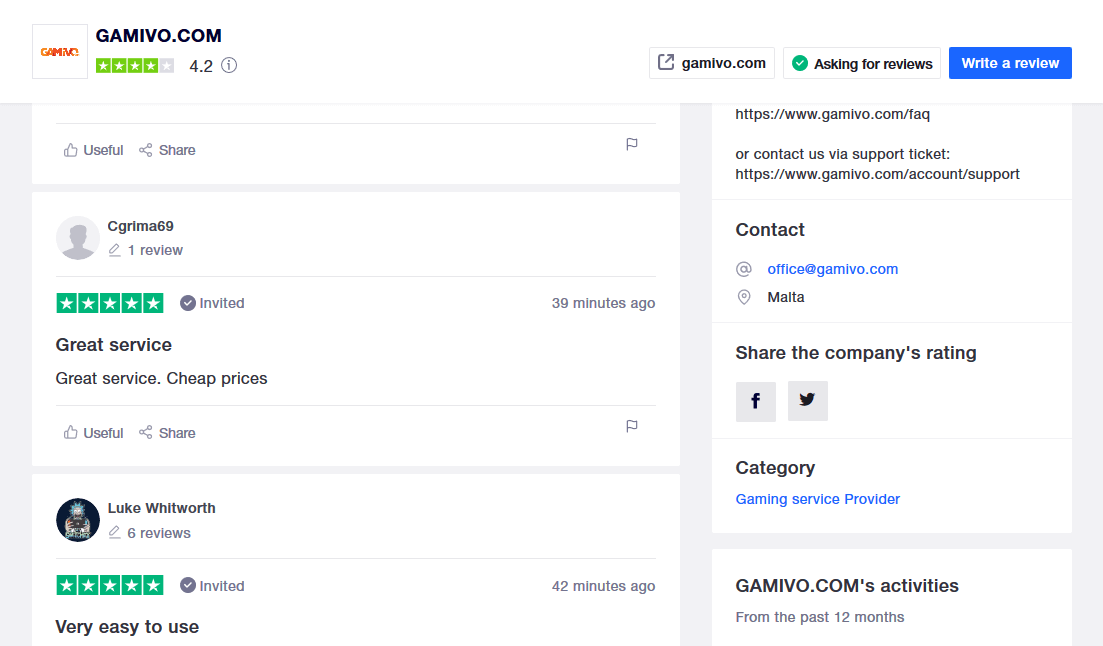
Task: Click the 39 minutes ago timestamp
Action: [603, 303]
